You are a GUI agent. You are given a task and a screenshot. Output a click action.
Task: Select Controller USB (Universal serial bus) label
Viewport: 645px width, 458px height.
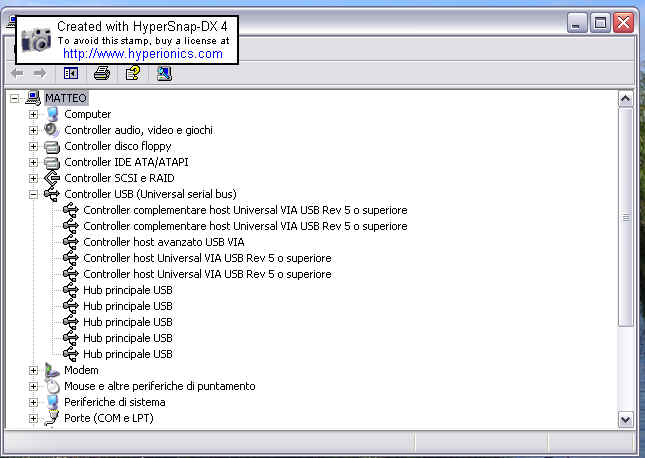click(x=151, y=194)
